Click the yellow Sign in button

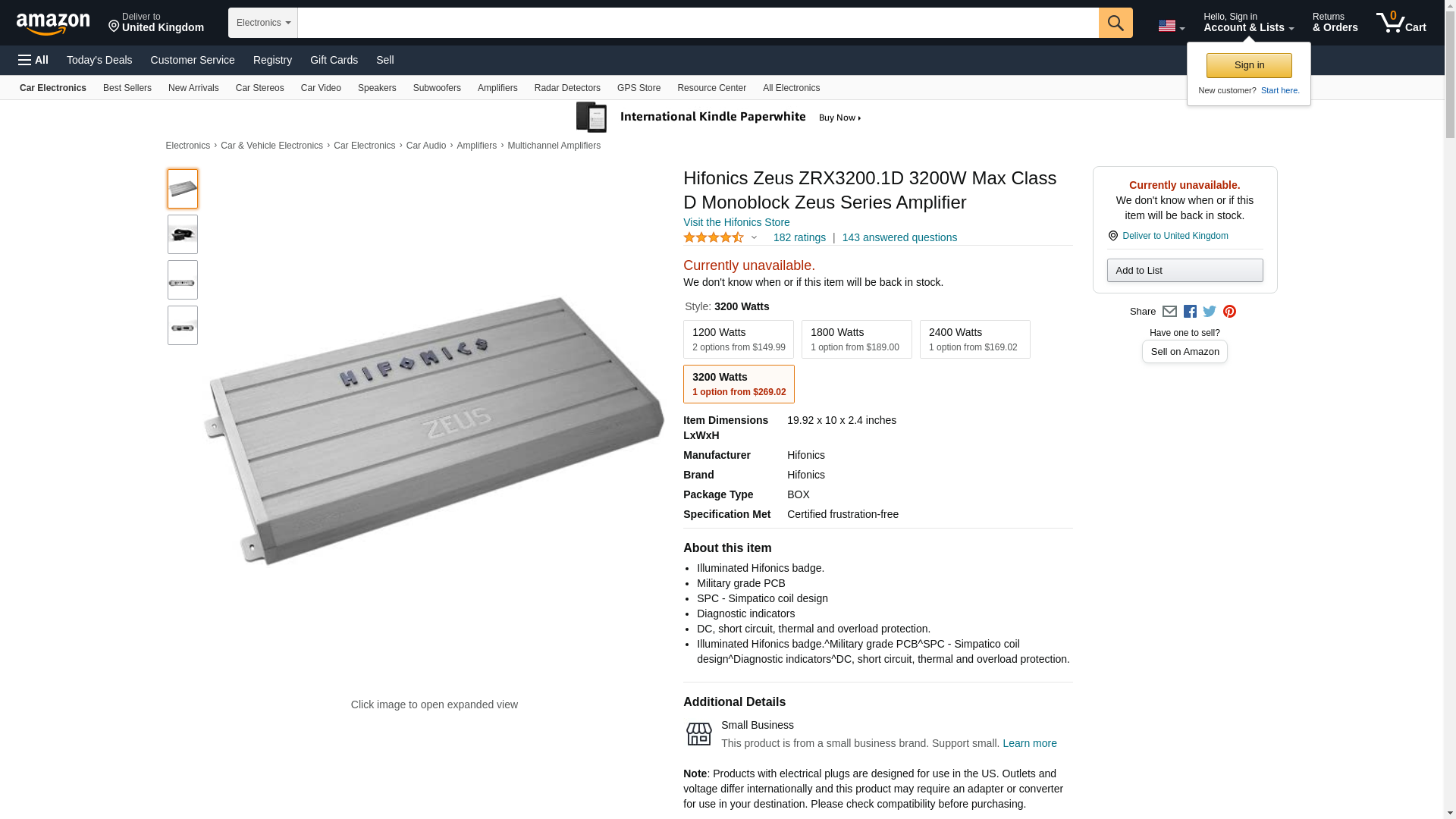point(1249,65)
